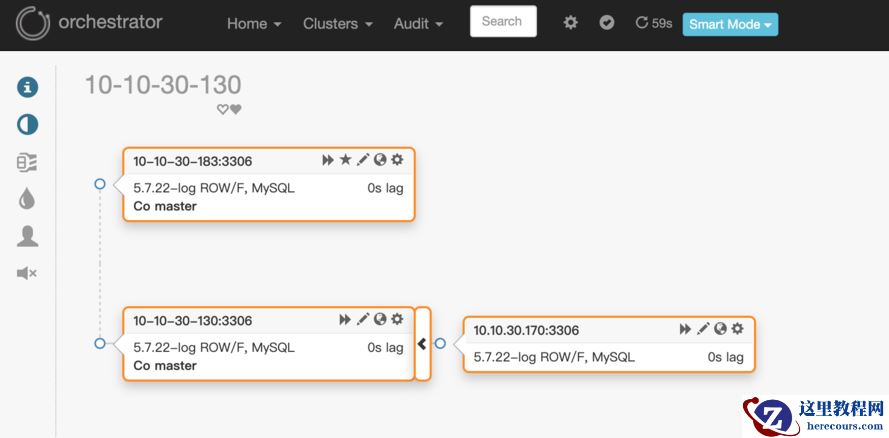Screen dimensions: 889x438
Task: Open gear settings on 10.10.30.170:3306
Action: tap(737, 329)
